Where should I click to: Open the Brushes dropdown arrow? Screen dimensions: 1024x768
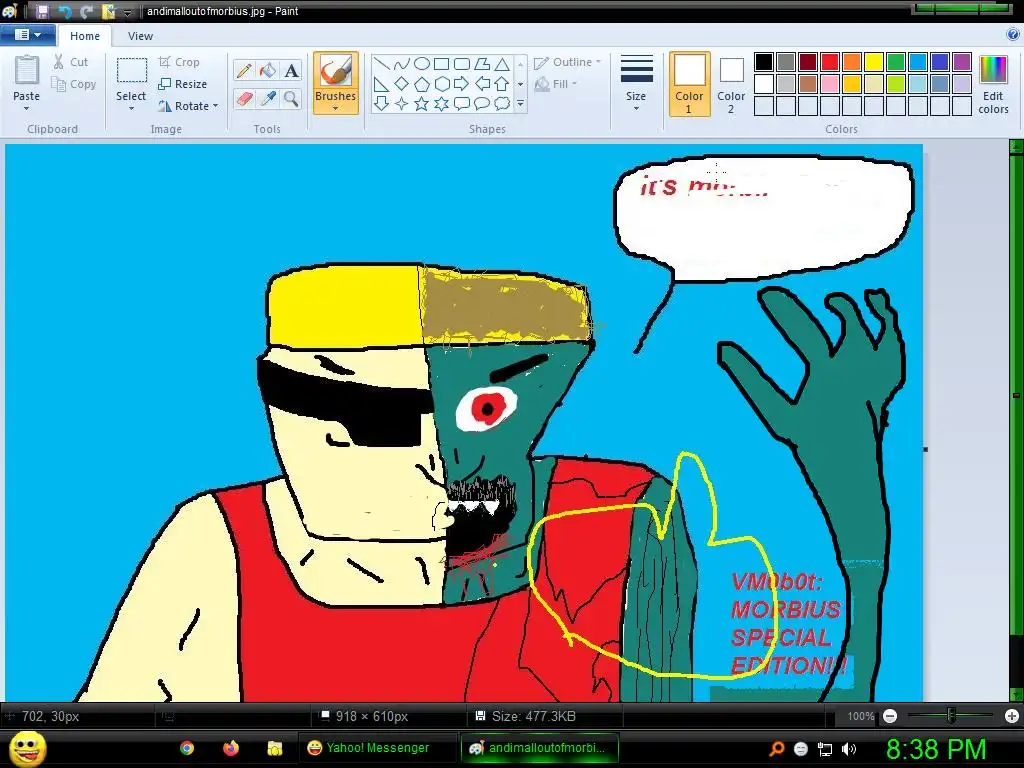[336, 108]
